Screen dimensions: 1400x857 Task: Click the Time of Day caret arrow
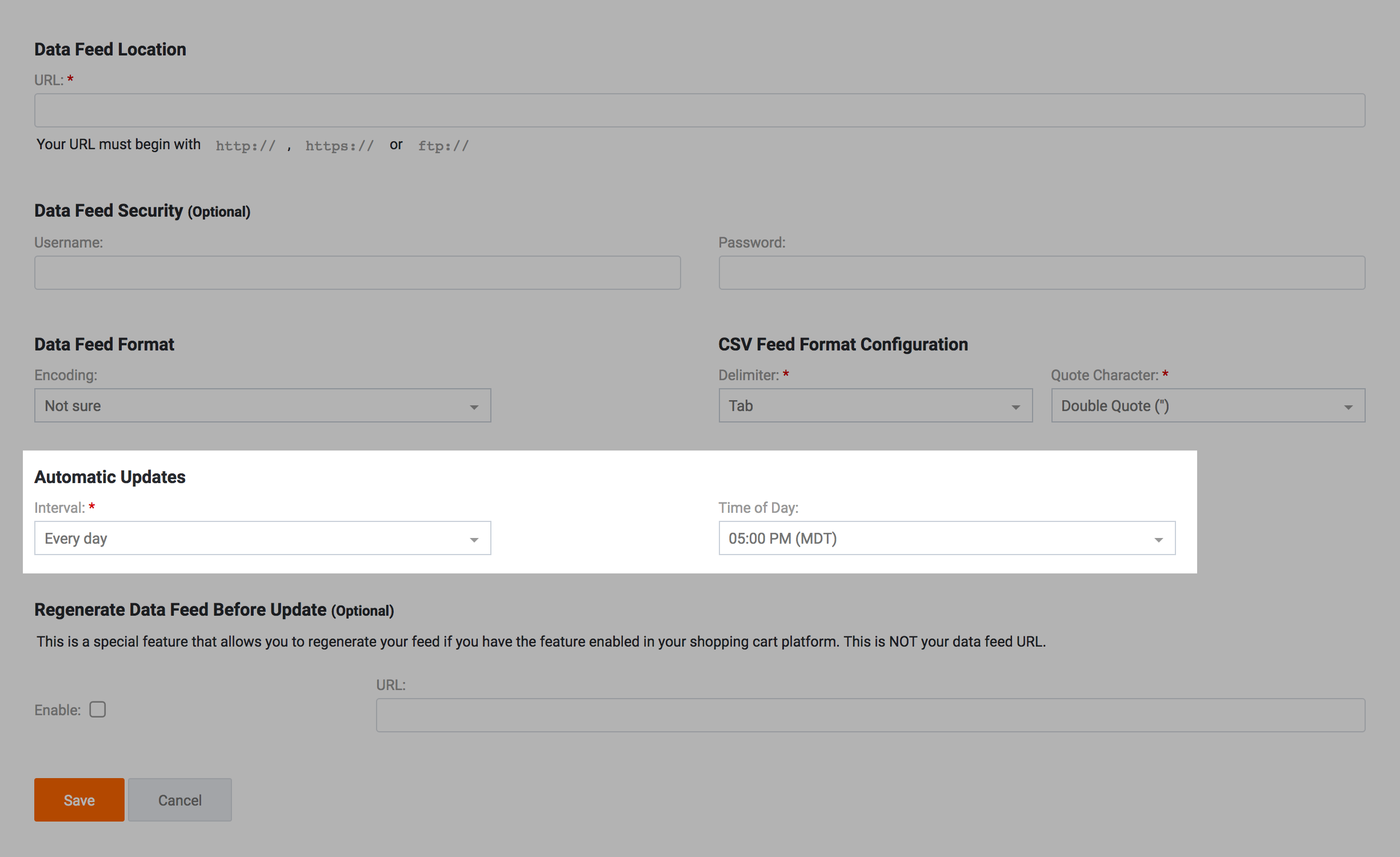(1158, 540)
